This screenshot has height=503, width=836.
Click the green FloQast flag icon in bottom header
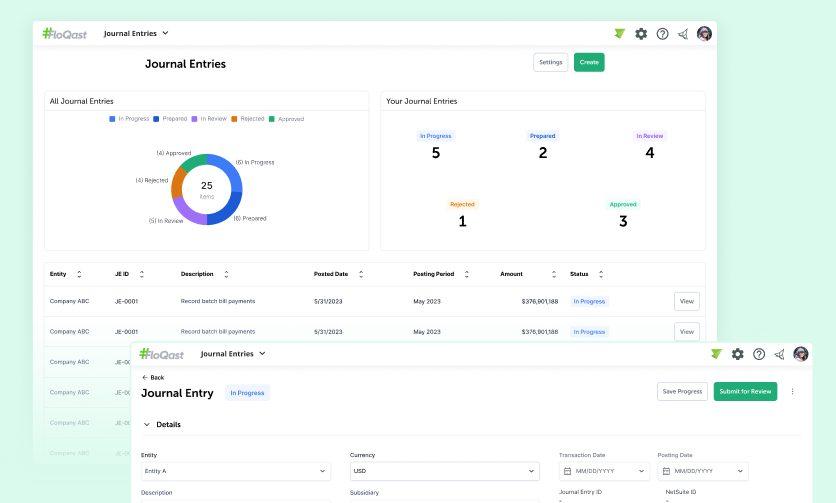pos(716,354)
